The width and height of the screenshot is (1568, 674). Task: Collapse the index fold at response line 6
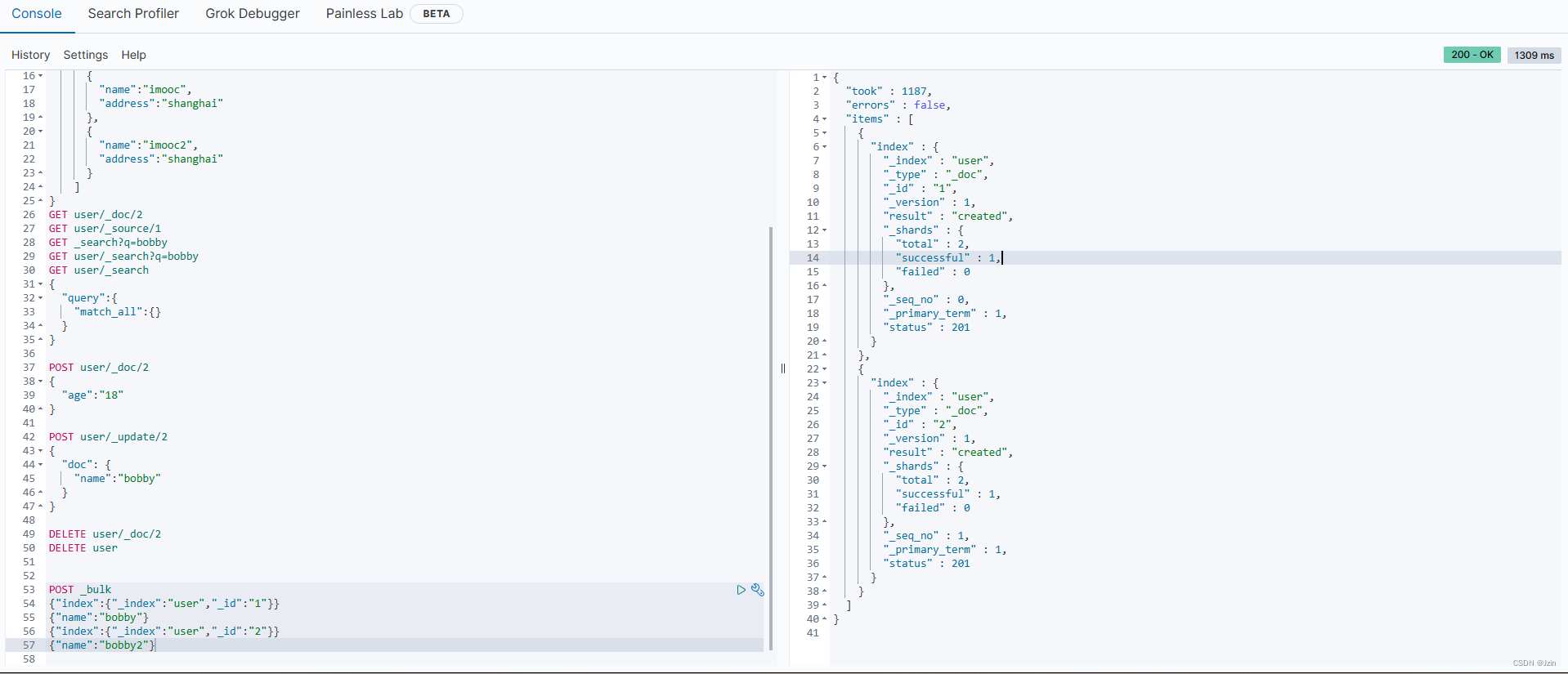[x=825, y=147]
